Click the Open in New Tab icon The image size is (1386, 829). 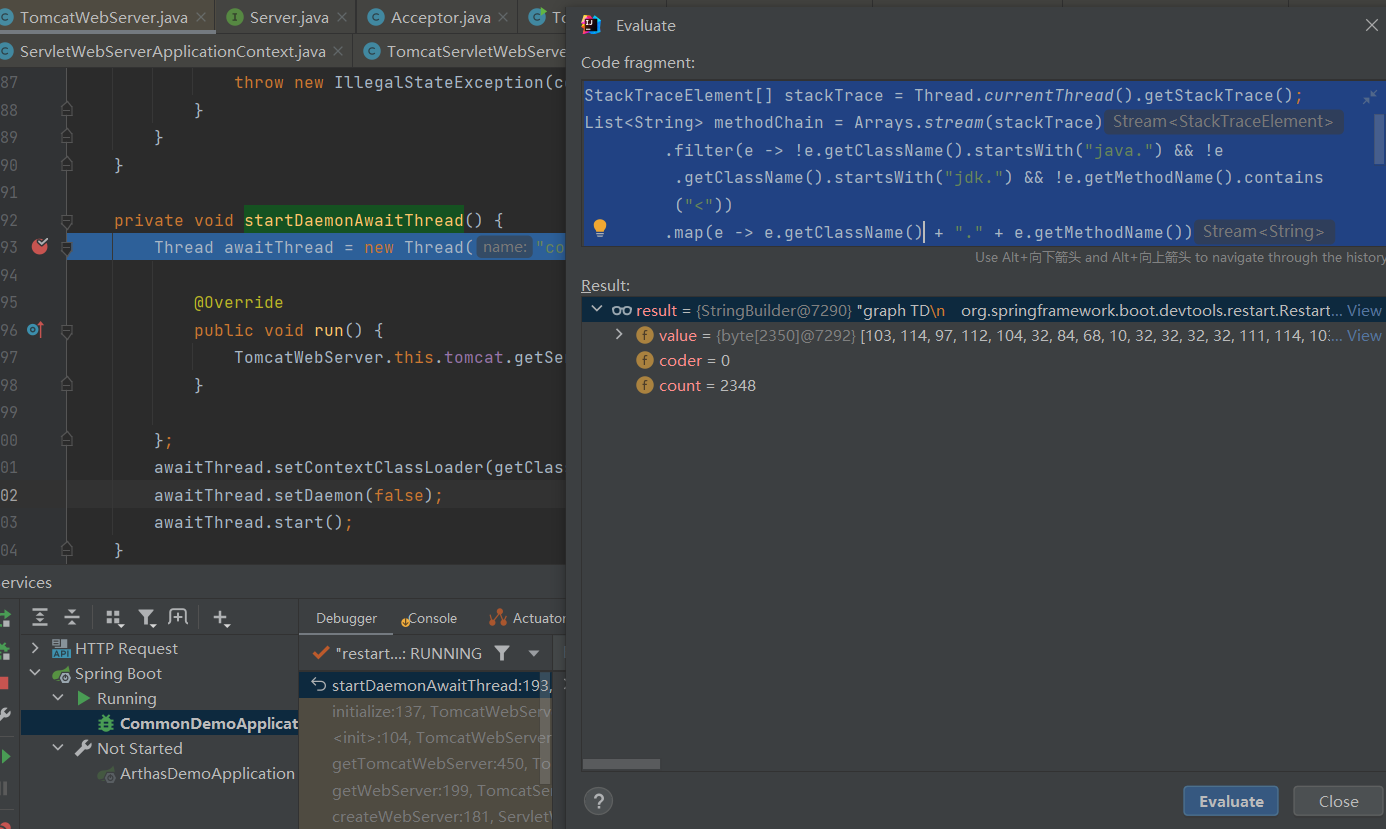point(179,617)
